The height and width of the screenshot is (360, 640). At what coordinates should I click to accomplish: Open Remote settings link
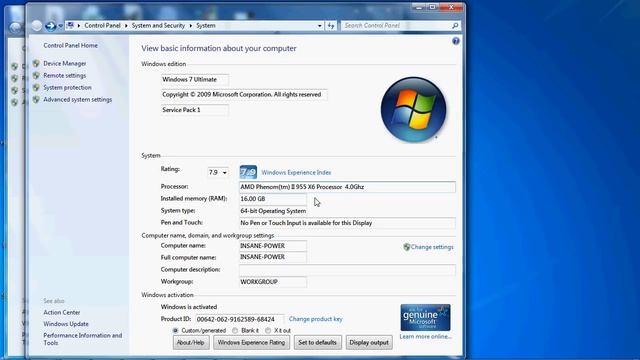click(x=65, y=76)
